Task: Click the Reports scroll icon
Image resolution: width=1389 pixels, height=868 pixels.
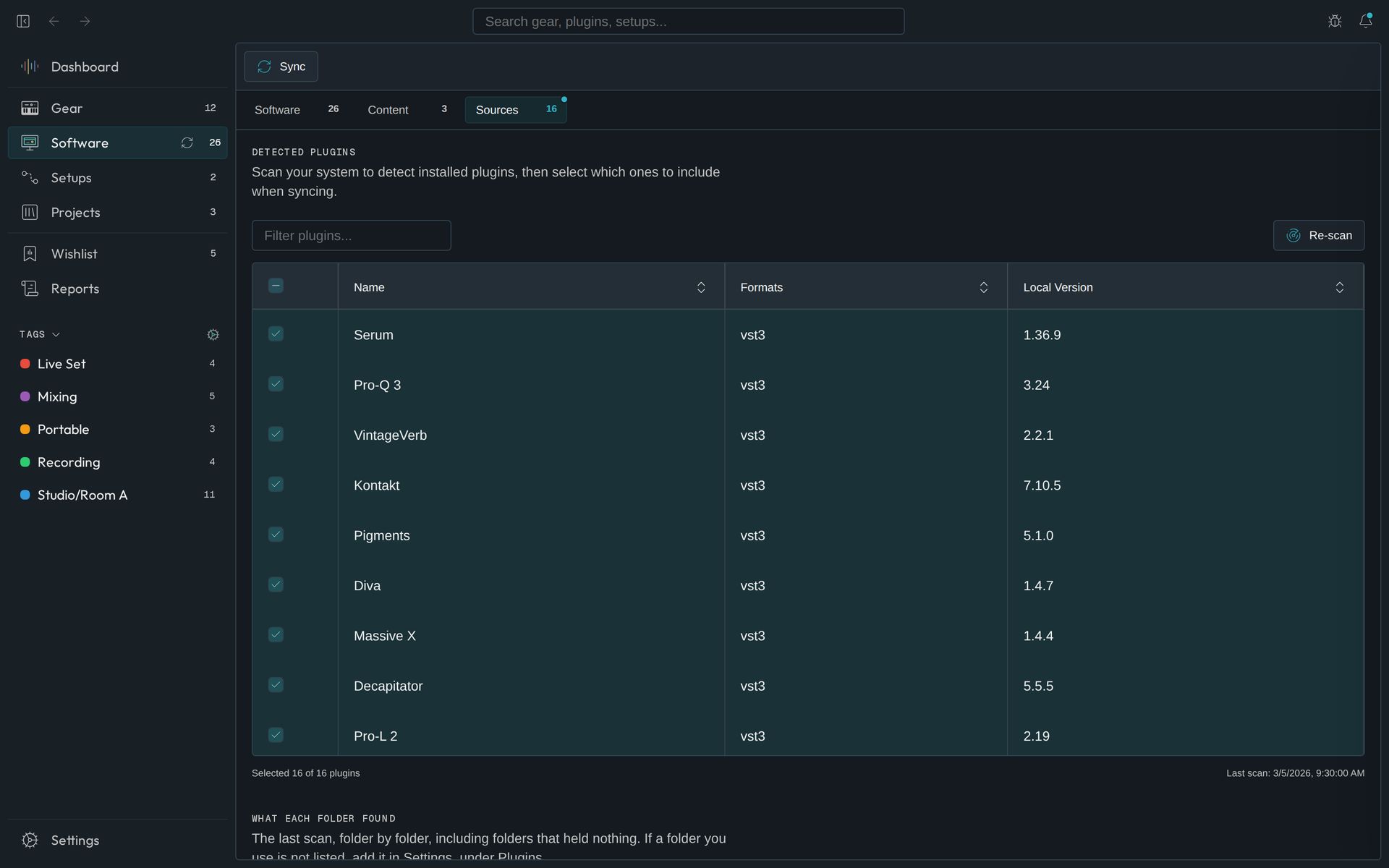Action: pyautogui.click(x=30, y=289)
